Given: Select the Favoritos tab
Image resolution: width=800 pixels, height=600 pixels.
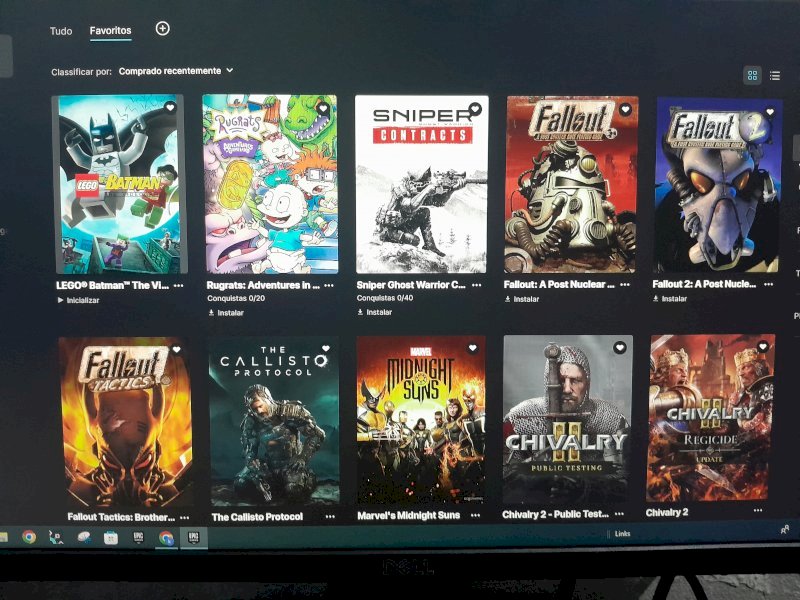Looking at the screenshot, I should 110,31.
